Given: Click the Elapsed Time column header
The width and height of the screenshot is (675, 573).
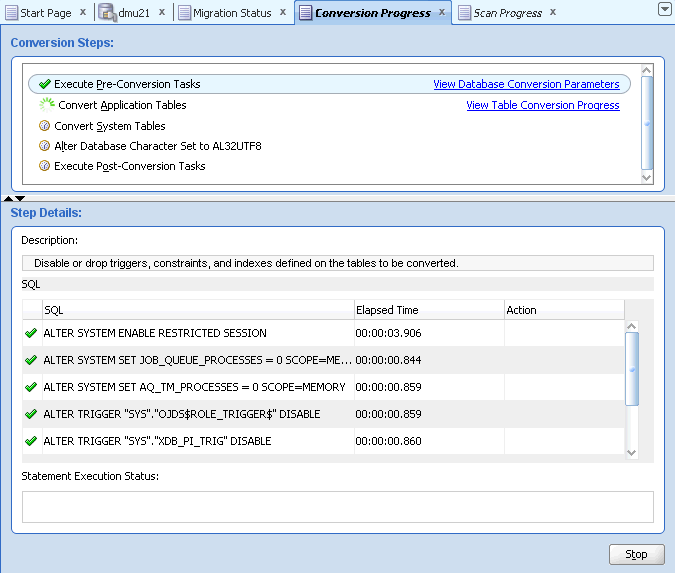Looking at the screenshot, I should point(429,310).
